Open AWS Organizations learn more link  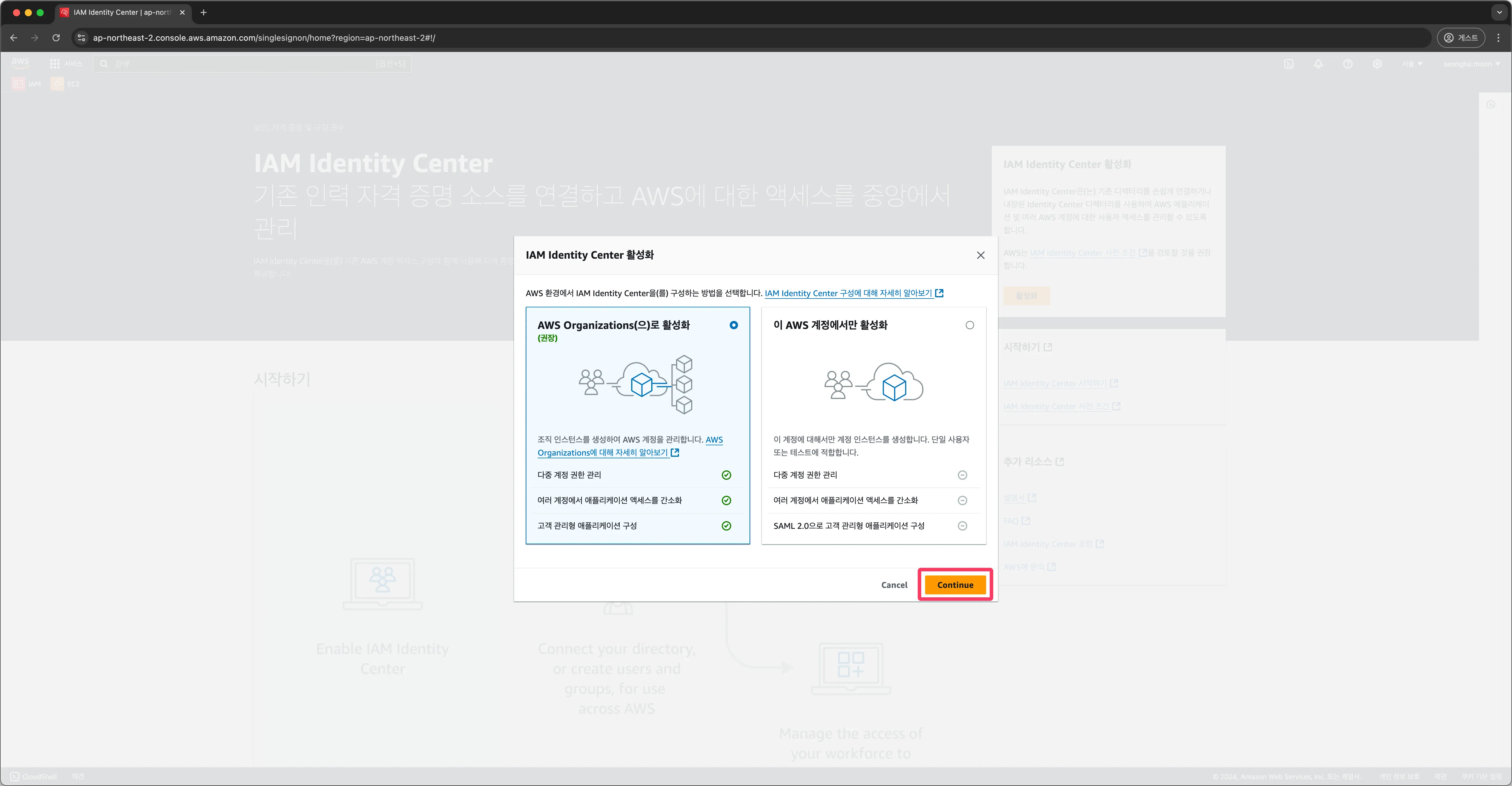(603, 452)
